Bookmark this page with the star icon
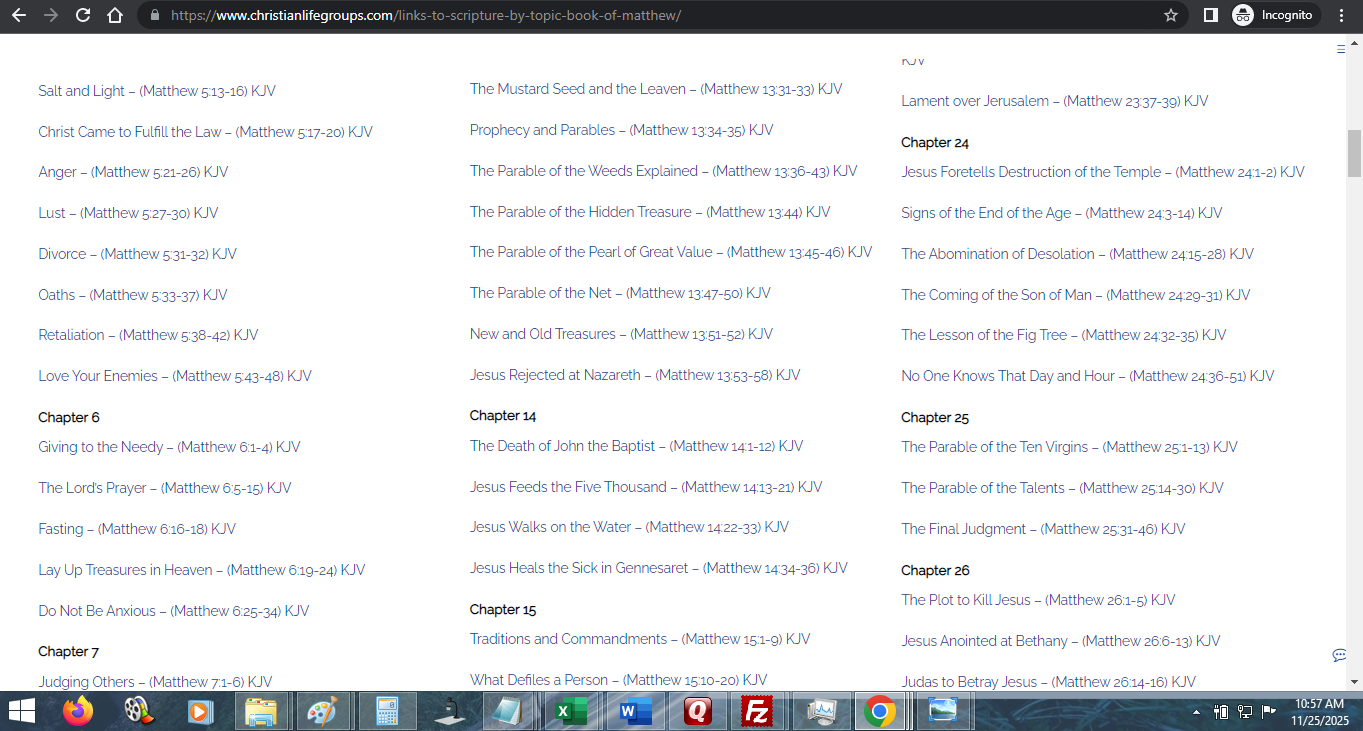 pyautogui.click(x=1171, y=16)
